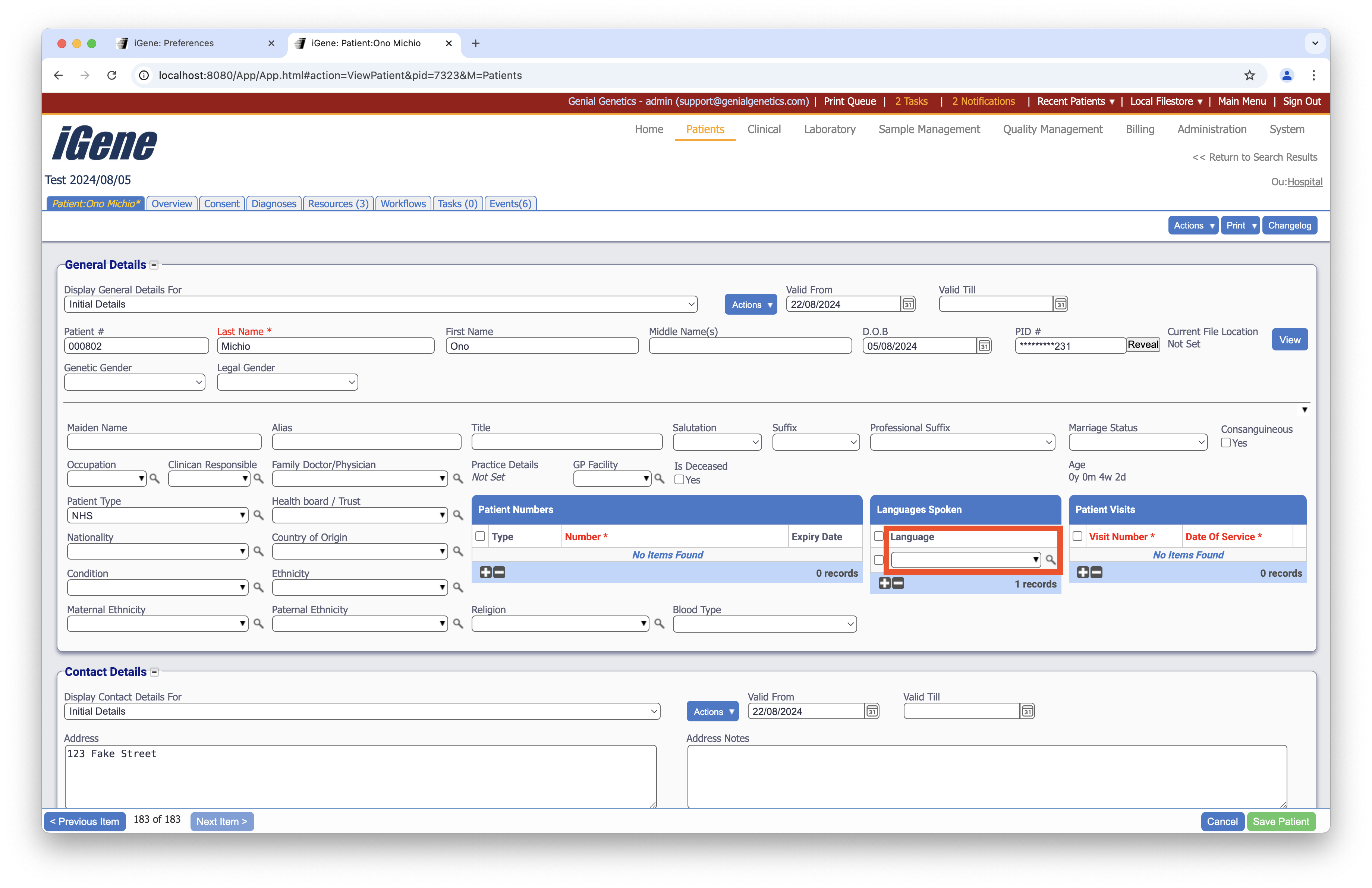Tick the Consanguineous Yes checkbox
The image size is (1372, 888).
pos(1226,443)
